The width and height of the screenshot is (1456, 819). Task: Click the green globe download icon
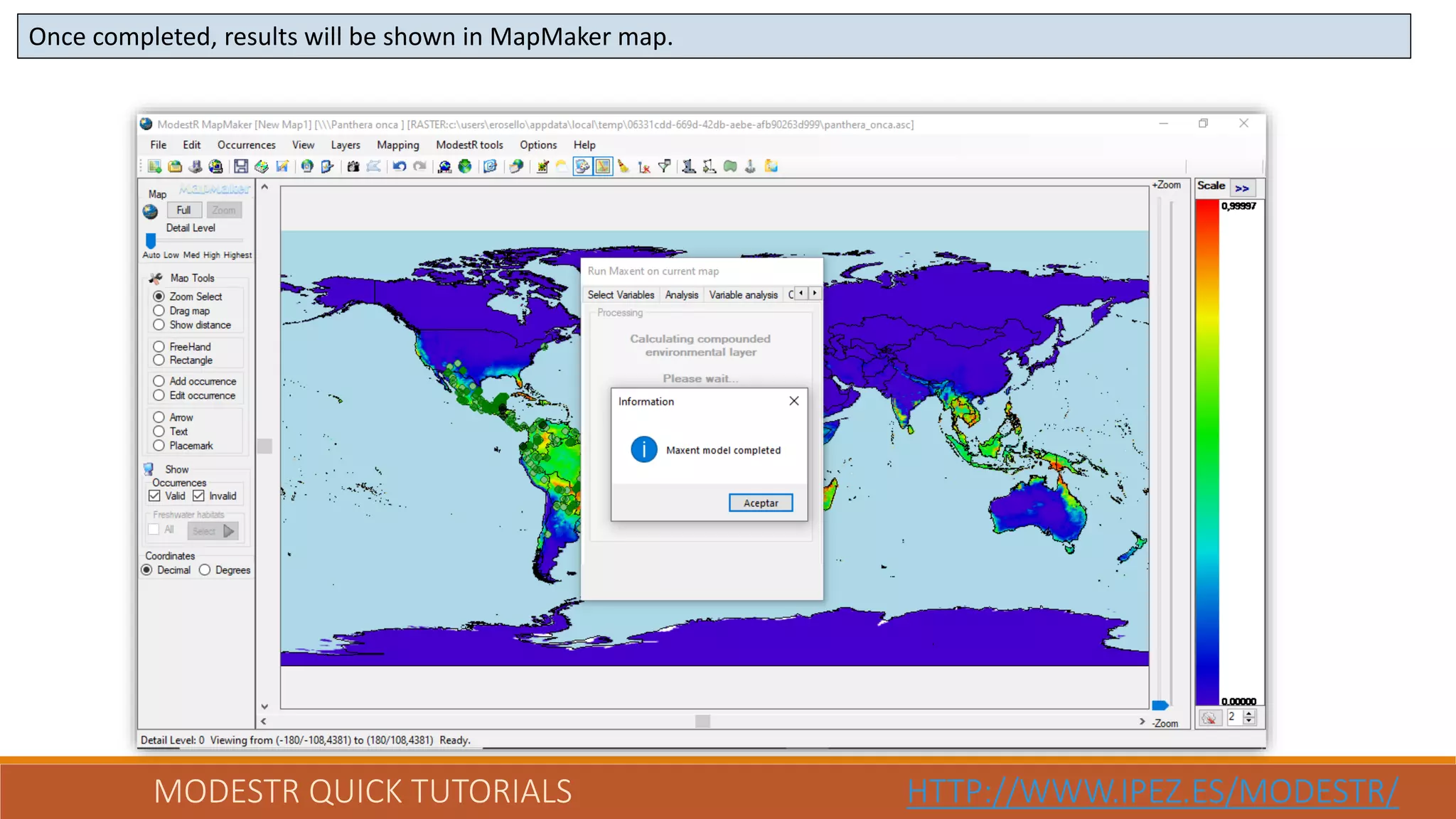coord(465,166)
